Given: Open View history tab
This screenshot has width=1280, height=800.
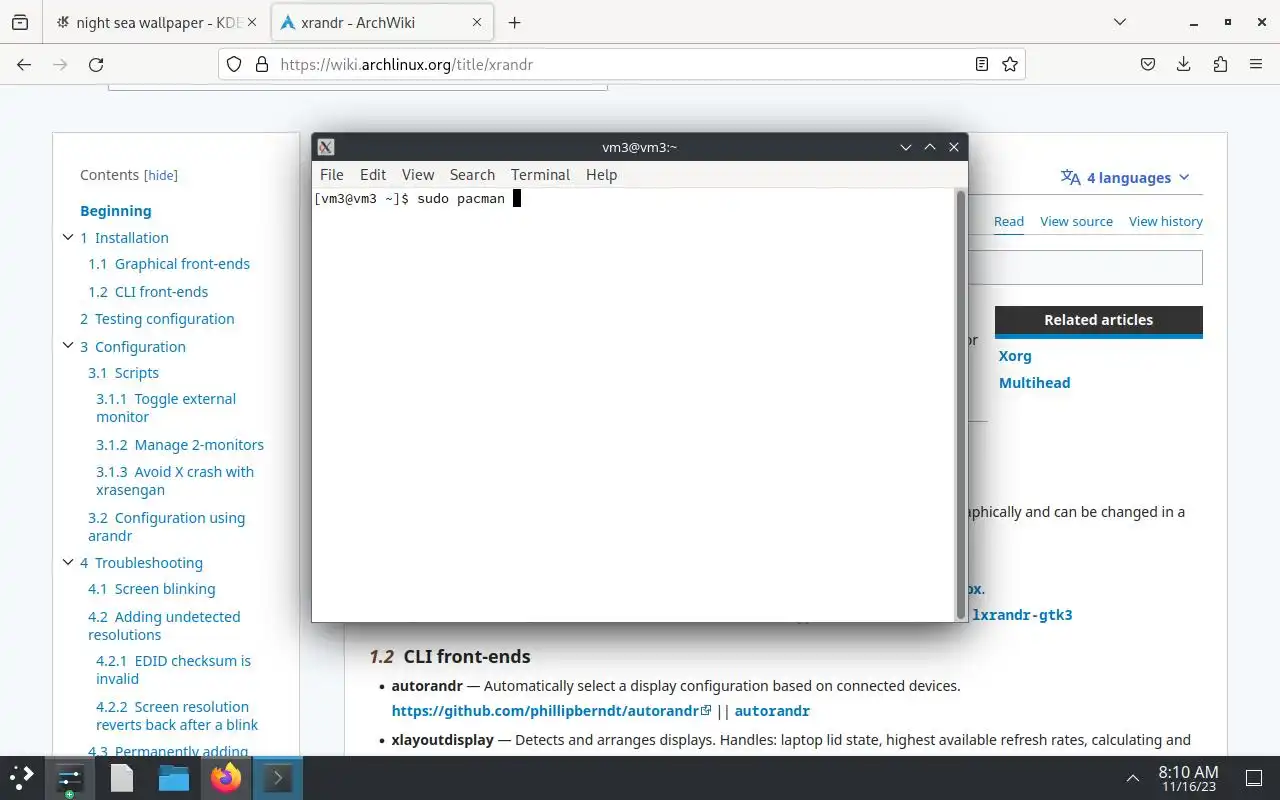Looking at the screenshot, I should click(1166, 221).
